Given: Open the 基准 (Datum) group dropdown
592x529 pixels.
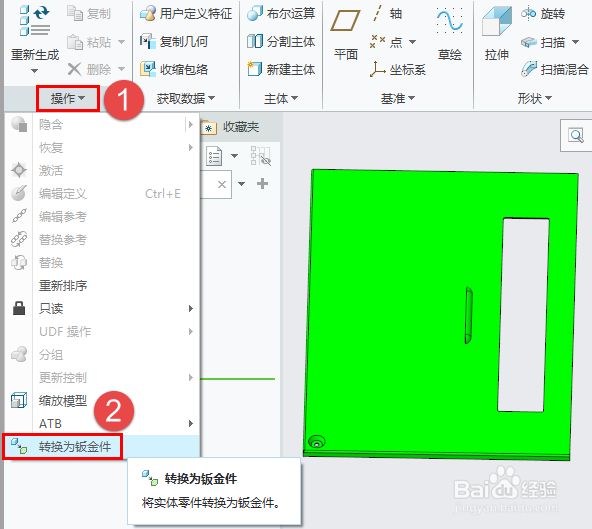Looking at the screenshot, I should tap(398, 99).
